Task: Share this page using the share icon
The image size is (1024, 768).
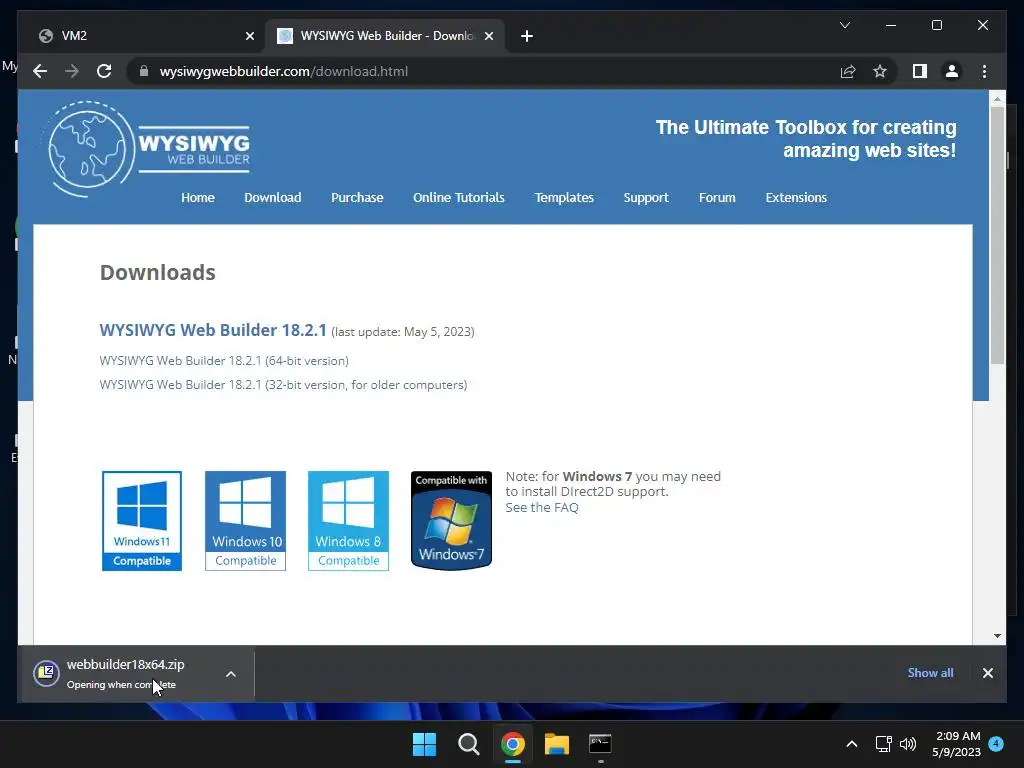Action: [x=848, y=71]
